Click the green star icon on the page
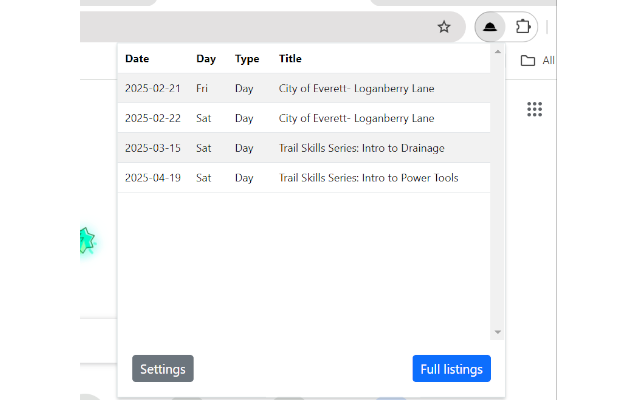This screenshot has width=640, height=400. (x=87, y=240)
